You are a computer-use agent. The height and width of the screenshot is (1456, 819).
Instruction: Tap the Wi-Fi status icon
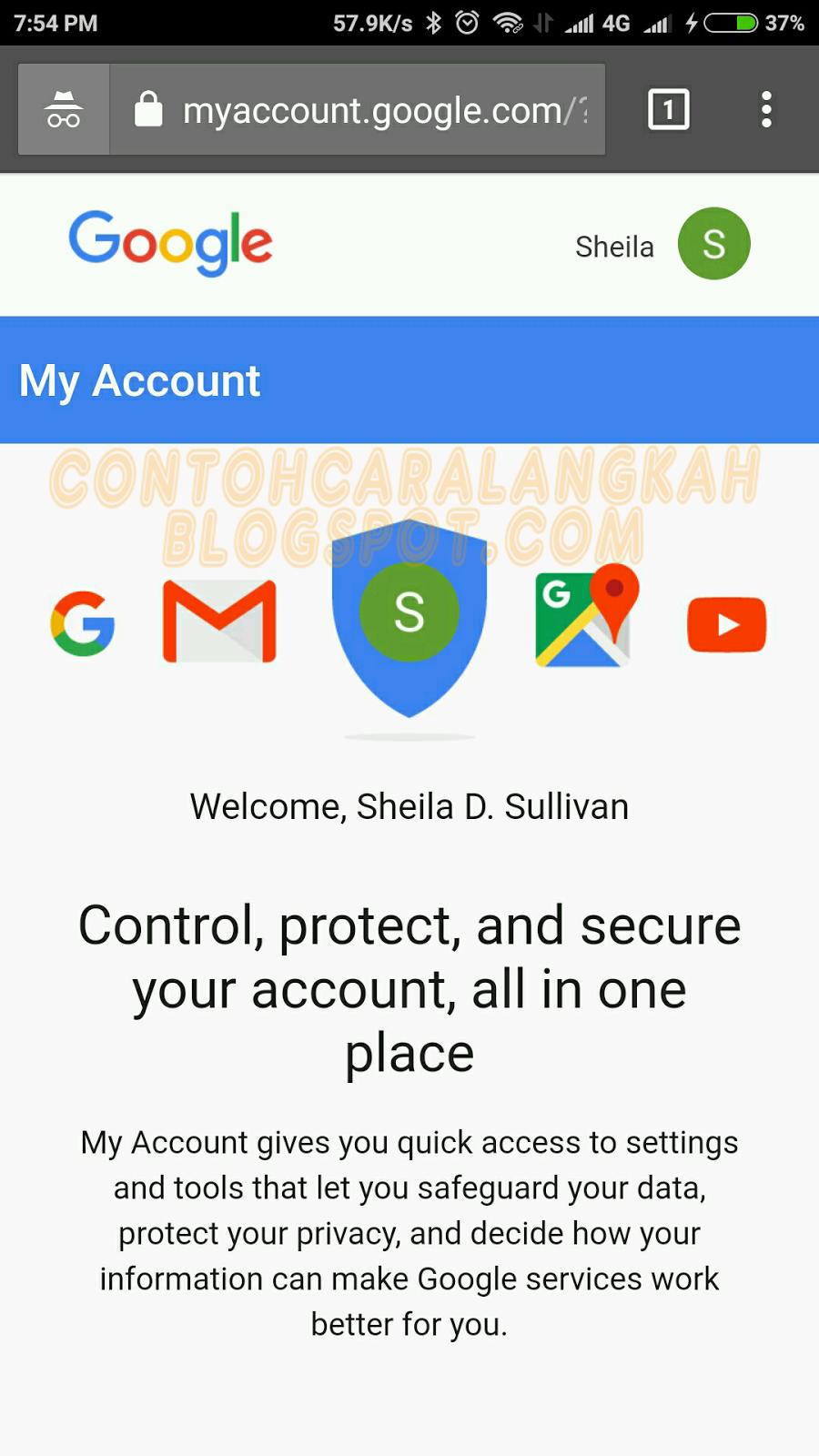(508, 23)
